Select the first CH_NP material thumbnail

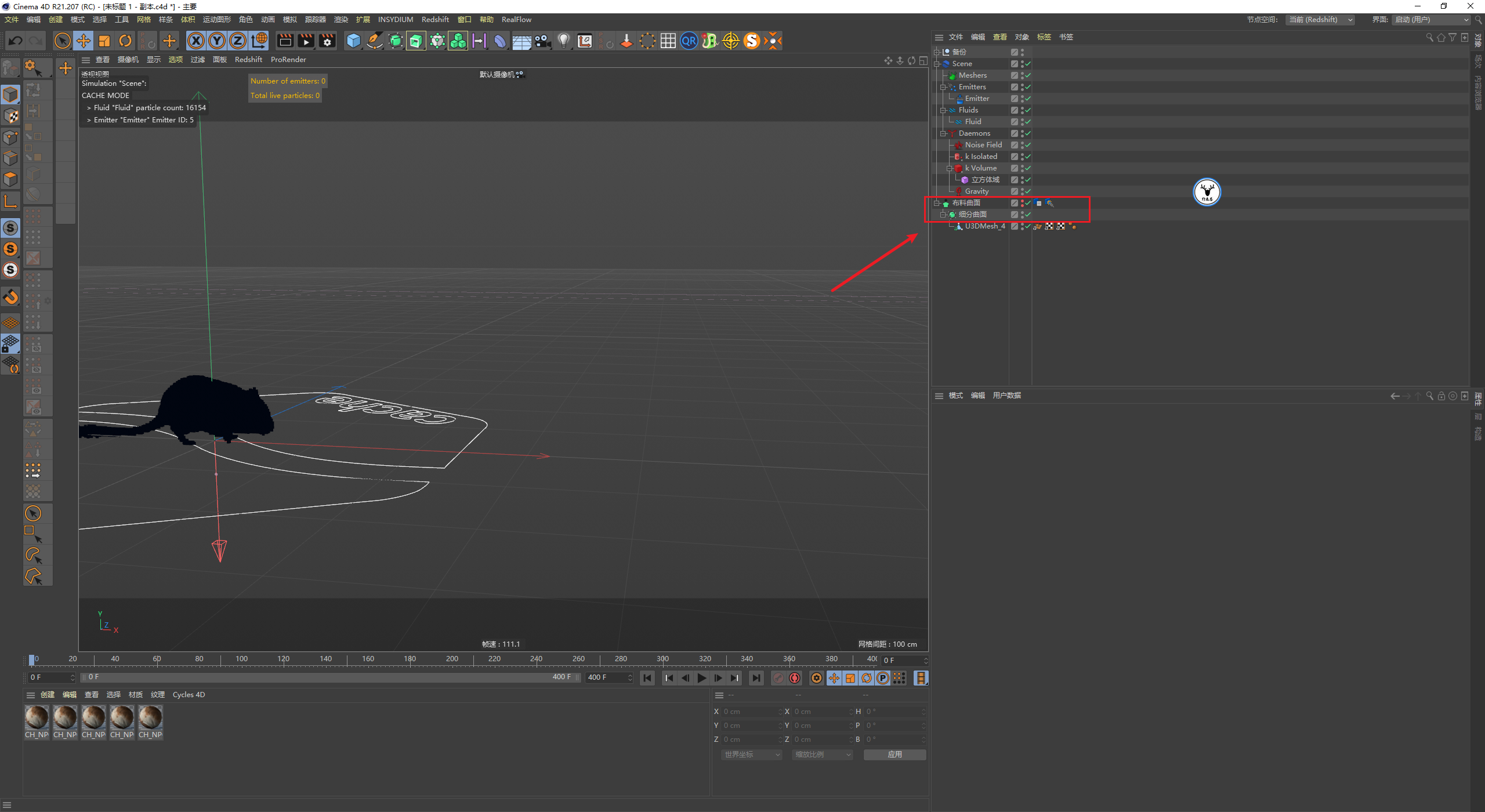(37, 717)
